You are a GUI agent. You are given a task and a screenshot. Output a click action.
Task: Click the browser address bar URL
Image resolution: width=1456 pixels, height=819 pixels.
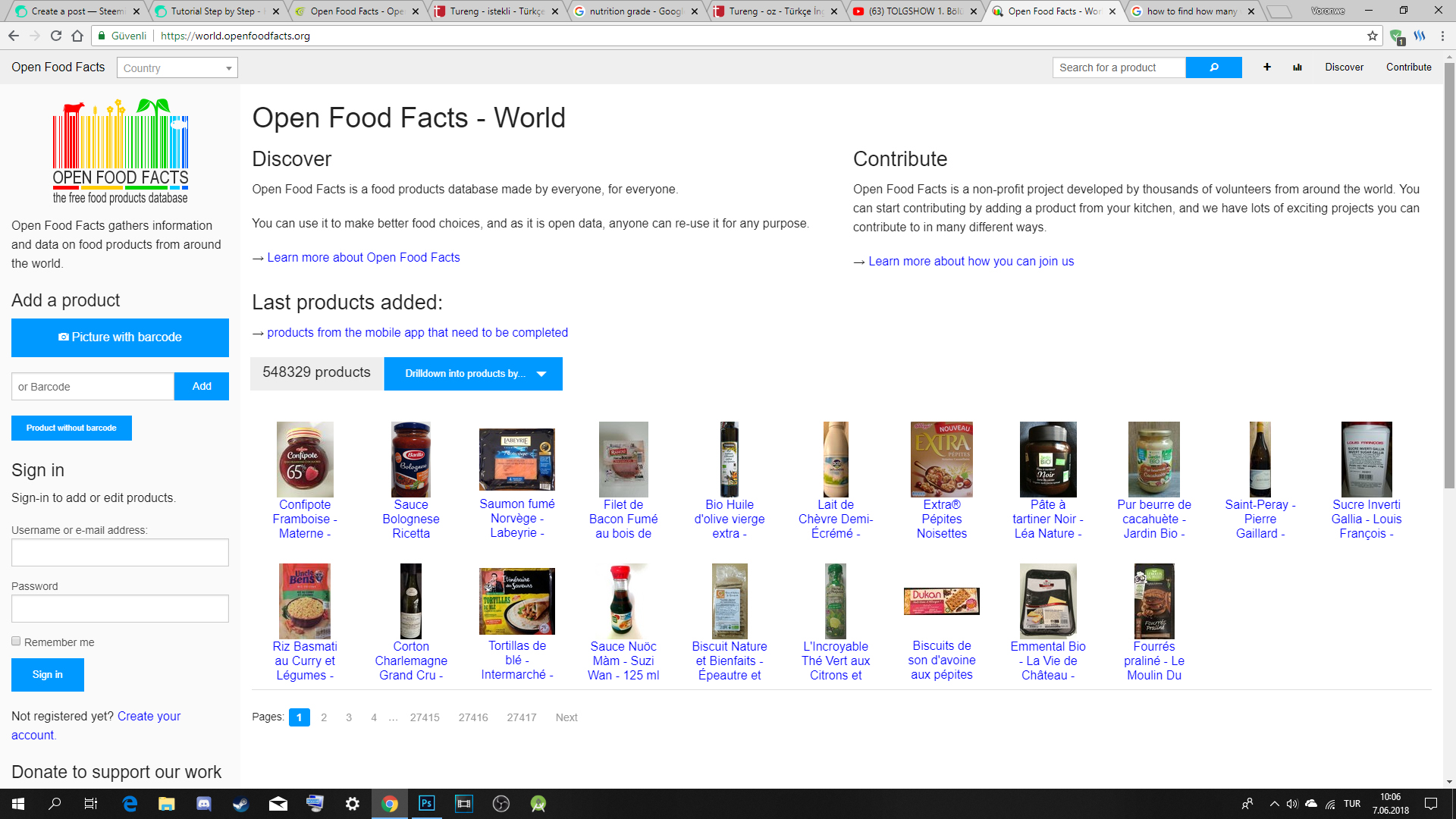tap(235, 36)
